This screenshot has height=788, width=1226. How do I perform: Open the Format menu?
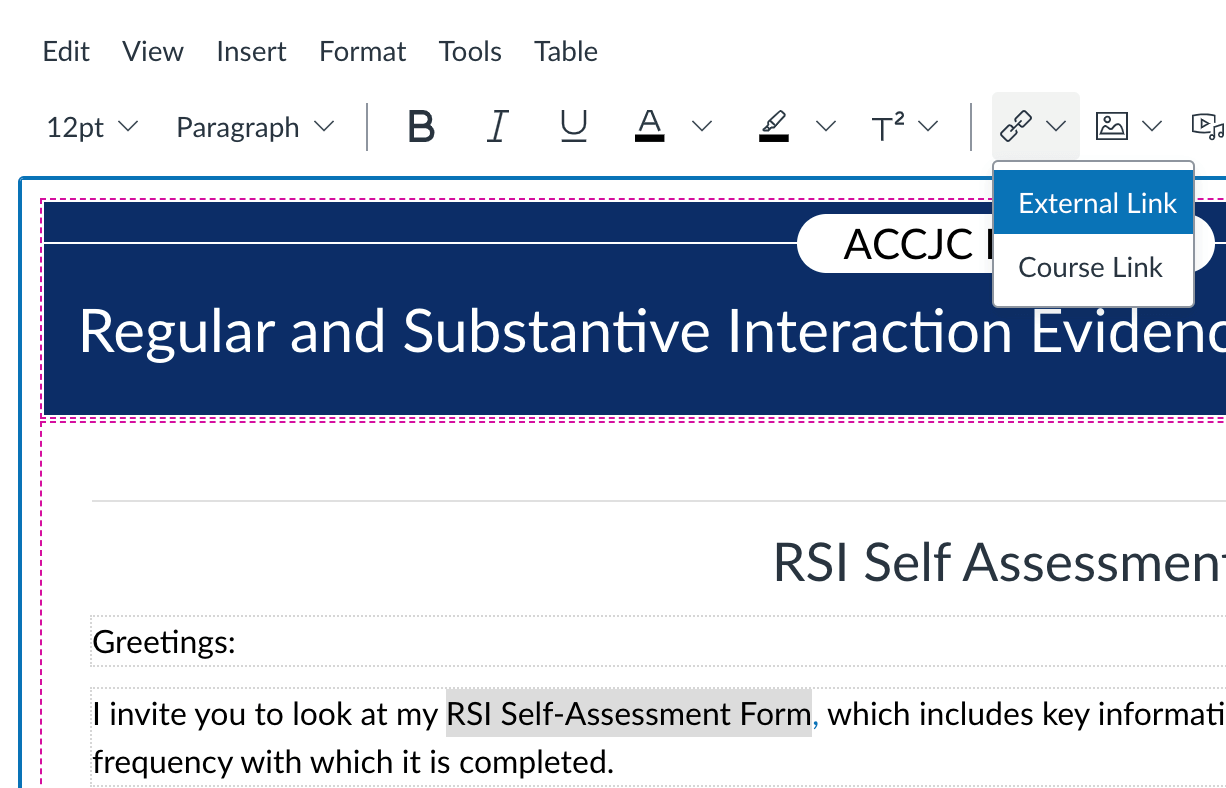[x=362, y=52]
